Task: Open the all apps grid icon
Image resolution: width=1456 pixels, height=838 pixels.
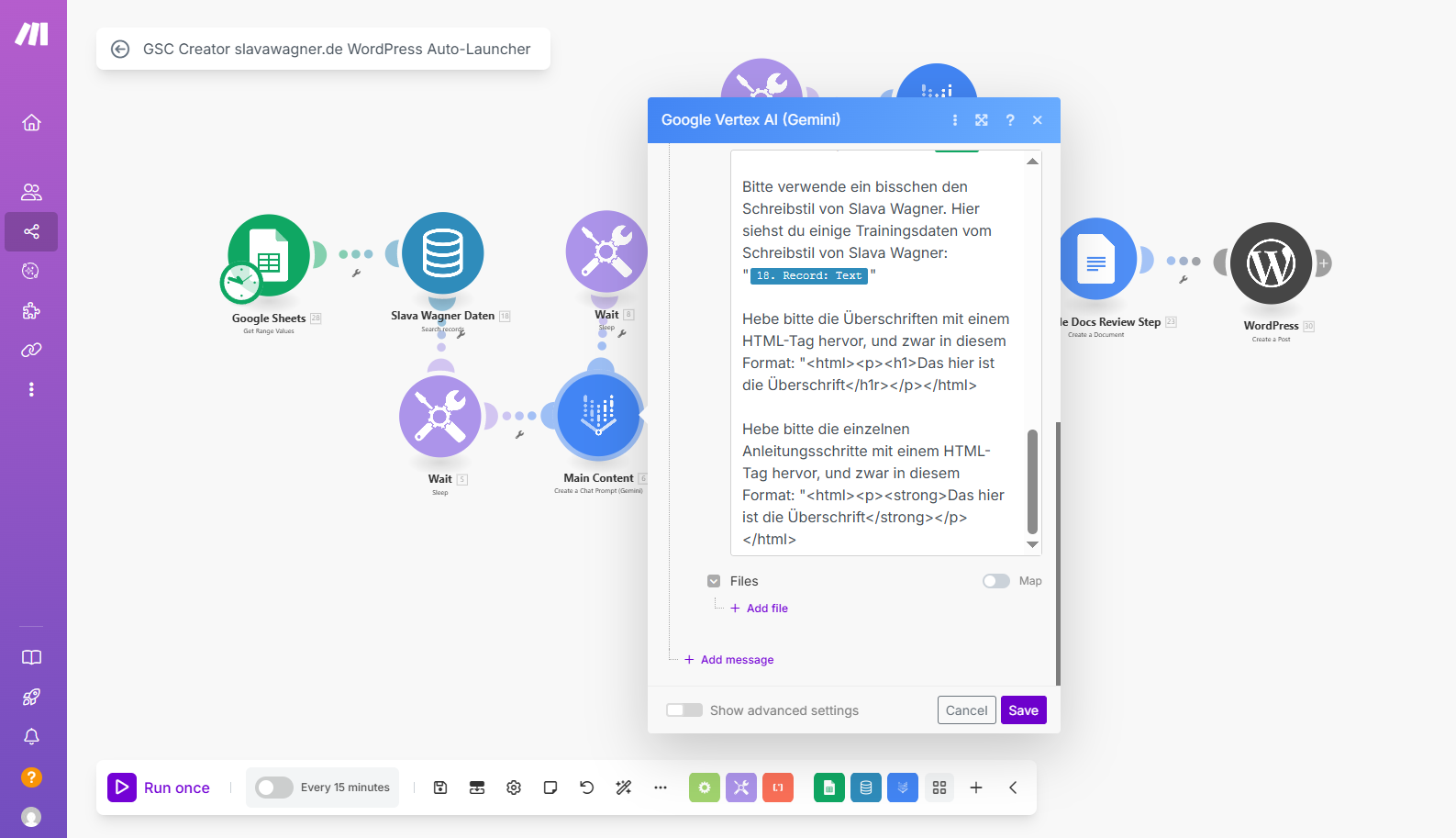Action: (x=939, y=788)
